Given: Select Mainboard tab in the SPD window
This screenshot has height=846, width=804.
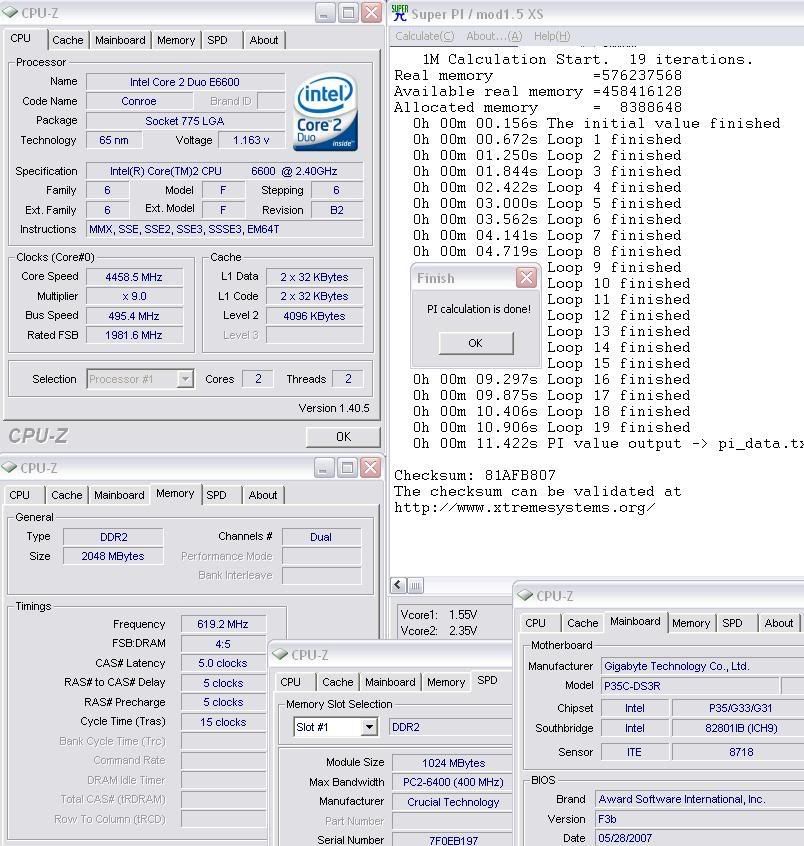Looking at the screenshot, I should [390, 683].
